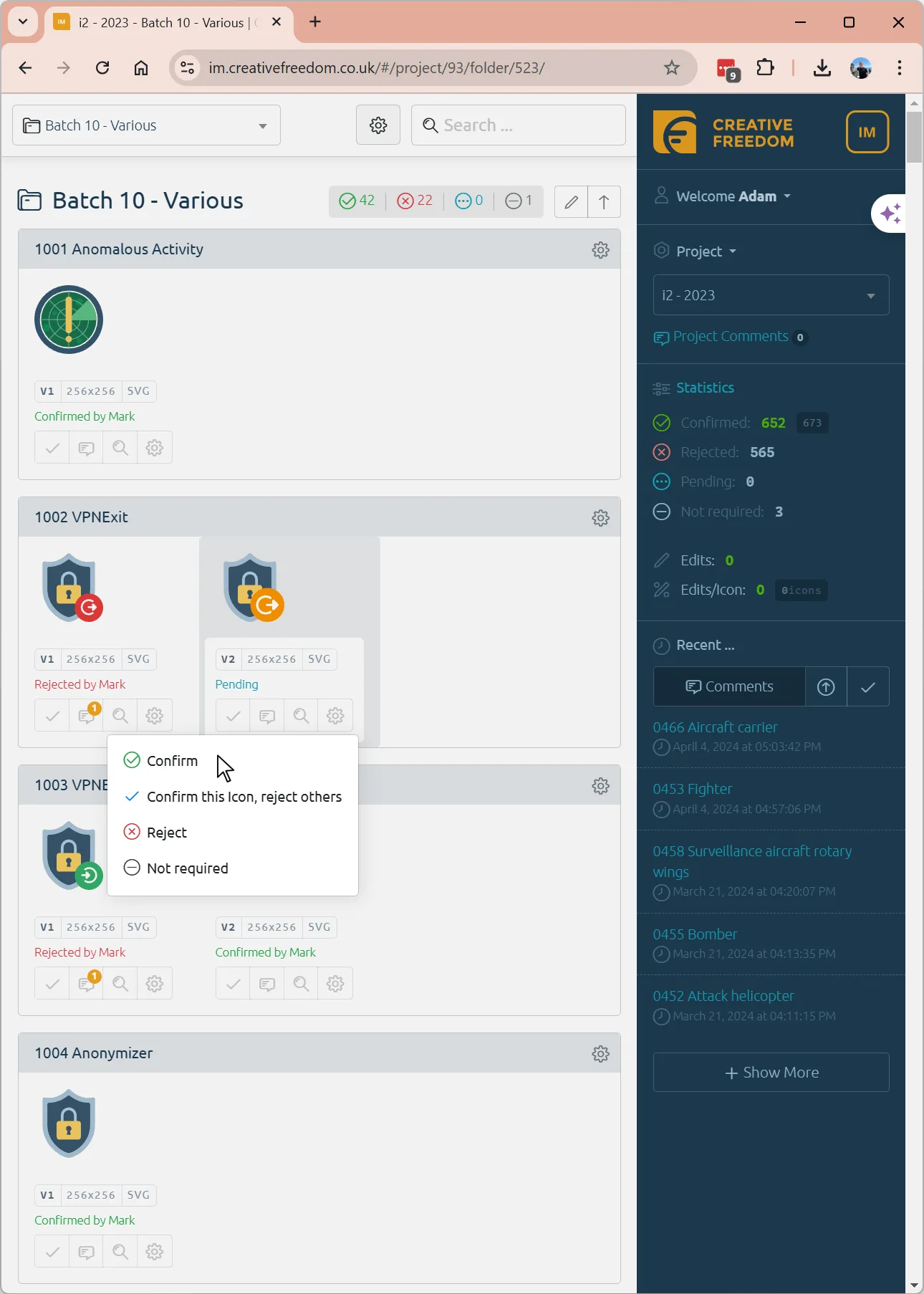Click status checkmark for 1002 VPNExit V2 pending icon

pos(233,716)
